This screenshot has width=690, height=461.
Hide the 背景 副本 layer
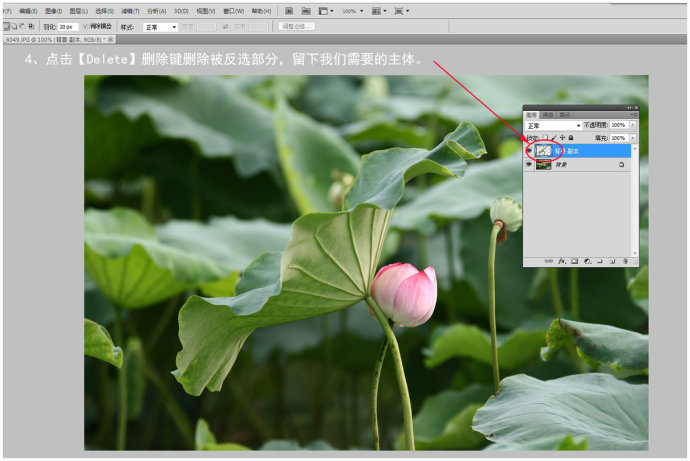529,150
